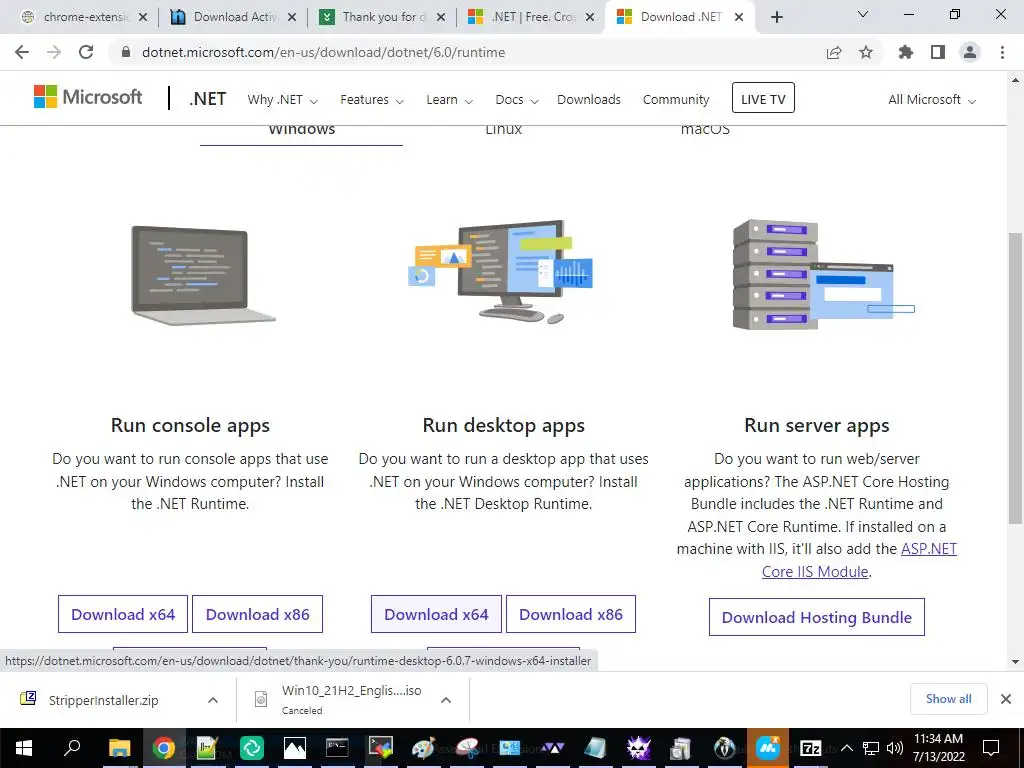Click the Run server apps heading
1024x768 pixels.
pos(816,425)
